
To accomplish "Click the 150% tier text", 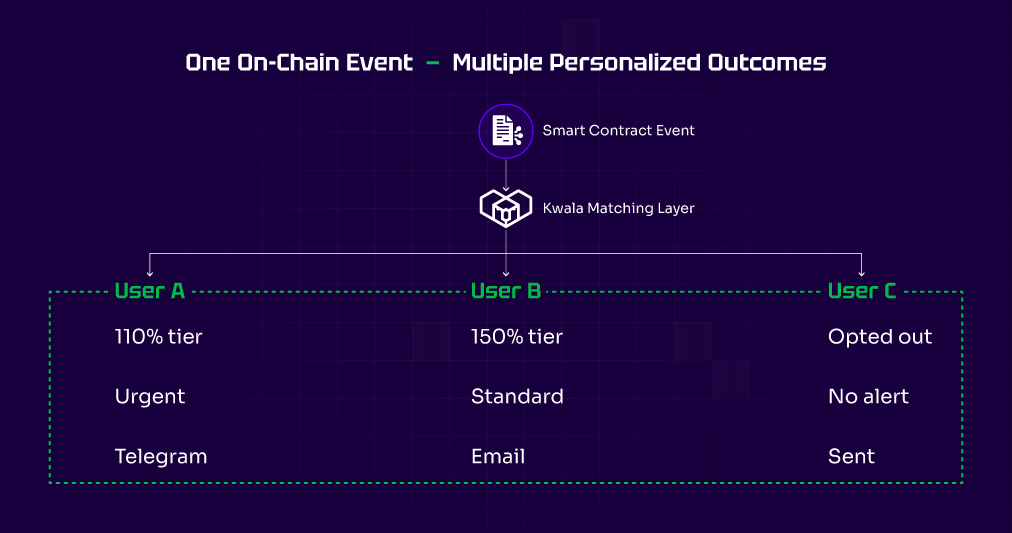I will [x=517, y=337].
